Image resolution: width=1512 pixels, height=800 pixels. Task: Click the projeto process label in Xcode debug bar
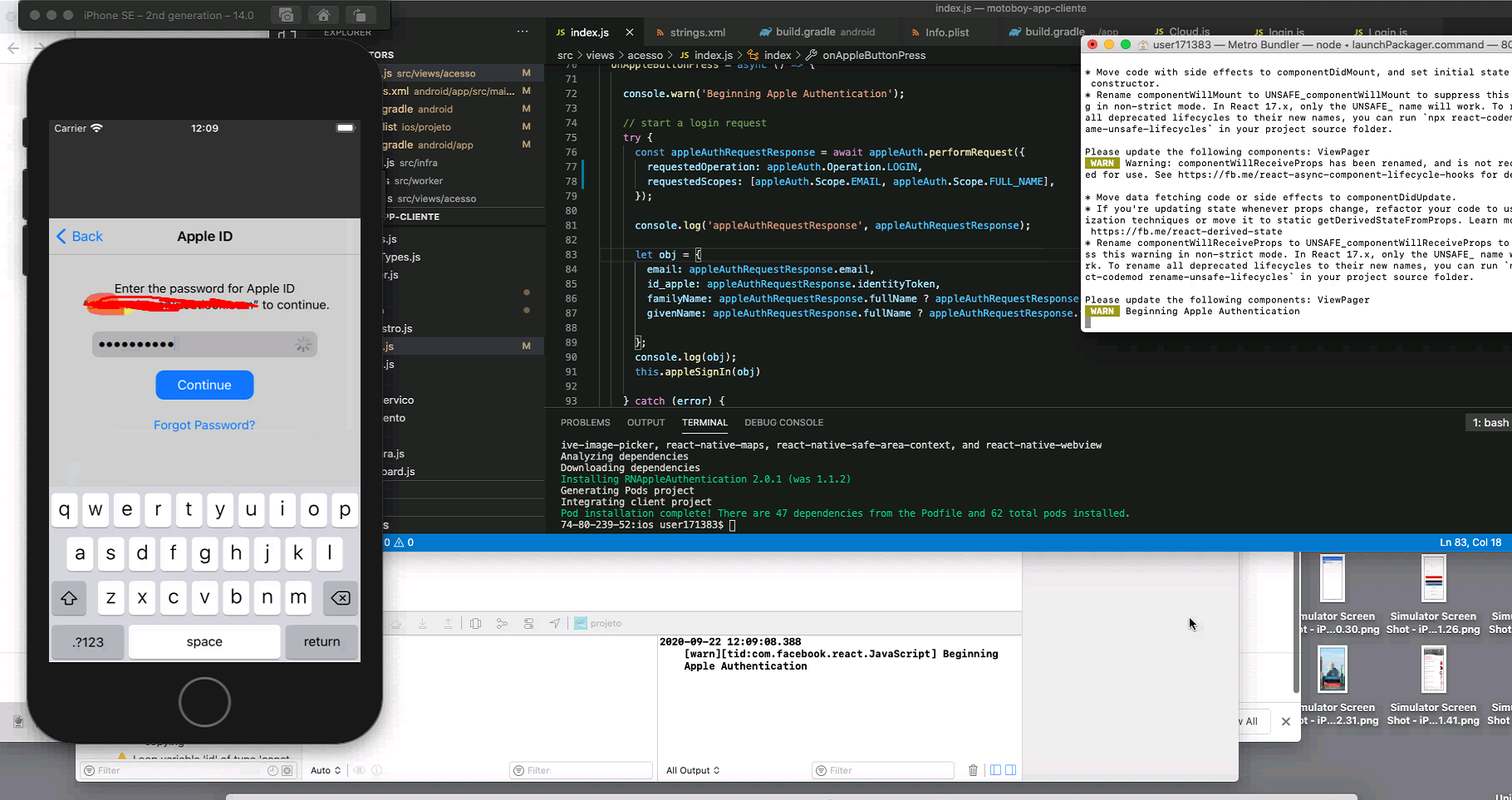[x=598, y=623]
